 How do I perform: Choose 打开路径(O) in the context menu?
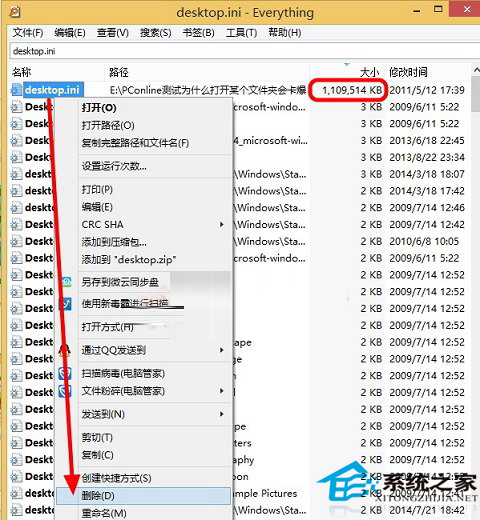tap(108, 125)
